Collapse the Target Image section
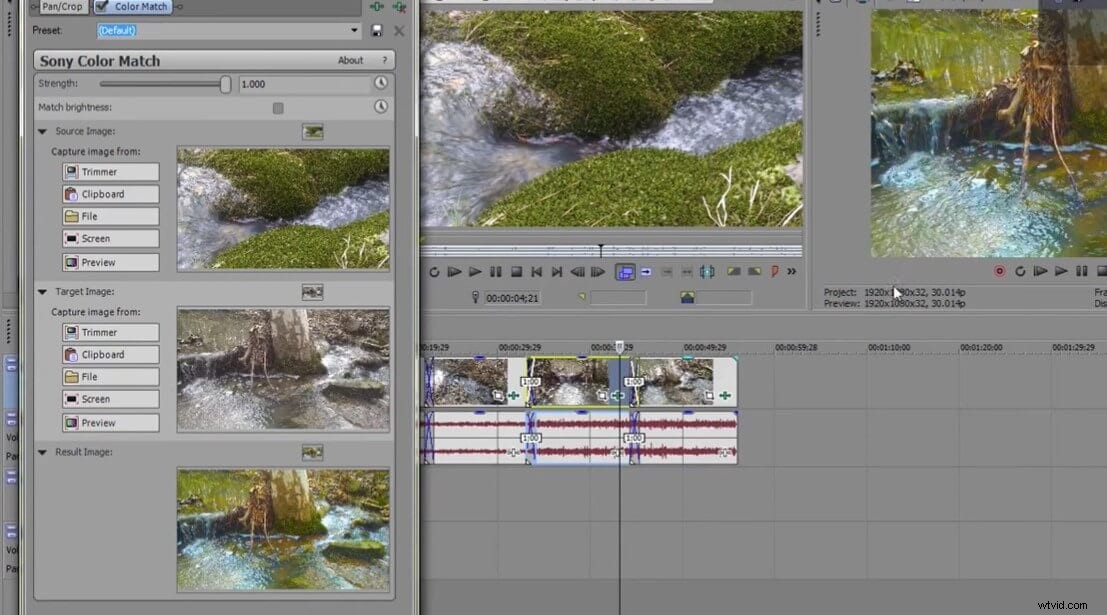This screenshot has width=1107, height=615. (x=42, y=291)
